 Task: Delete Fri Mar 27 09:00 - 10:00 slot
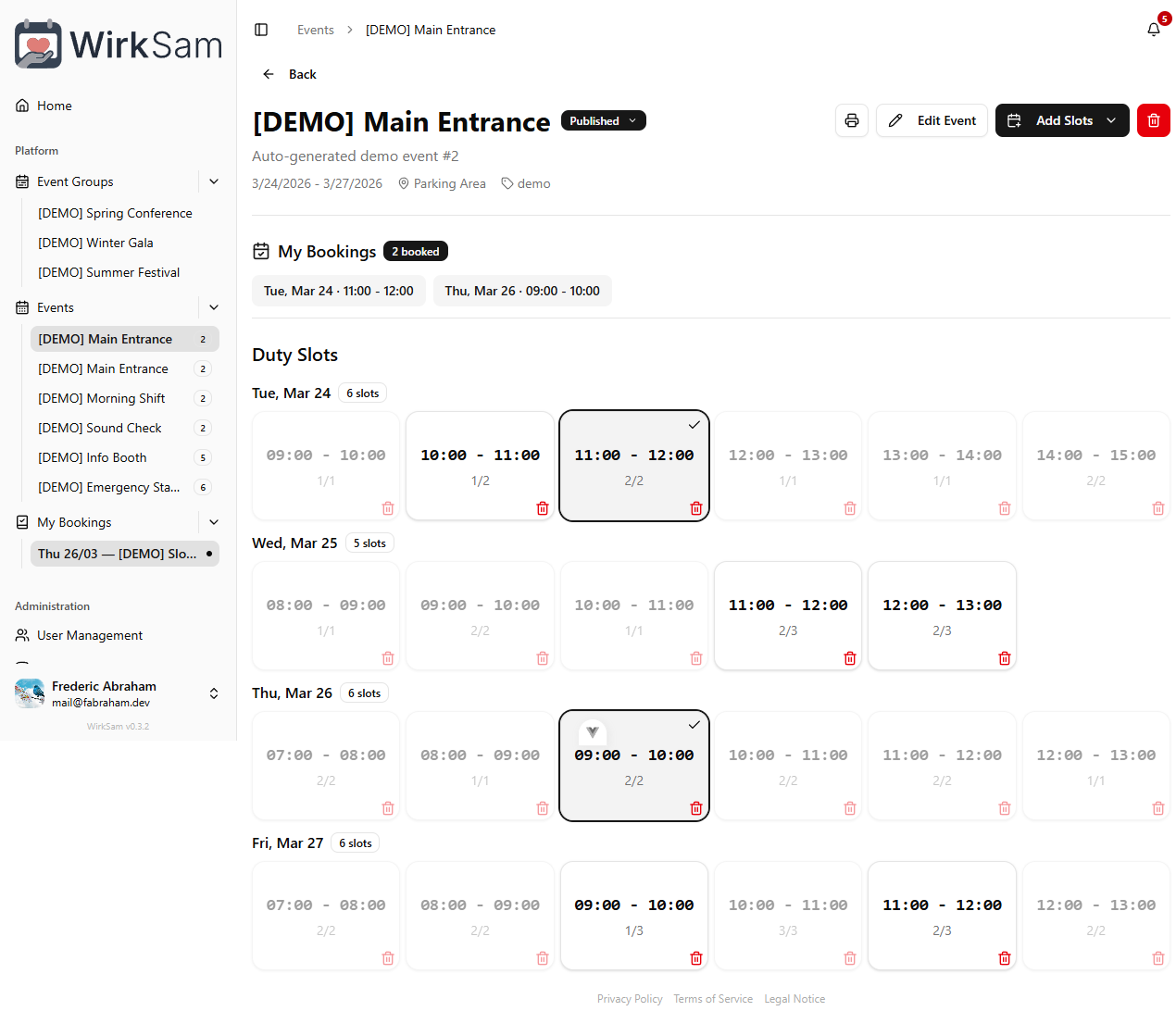tap(696, 958)
